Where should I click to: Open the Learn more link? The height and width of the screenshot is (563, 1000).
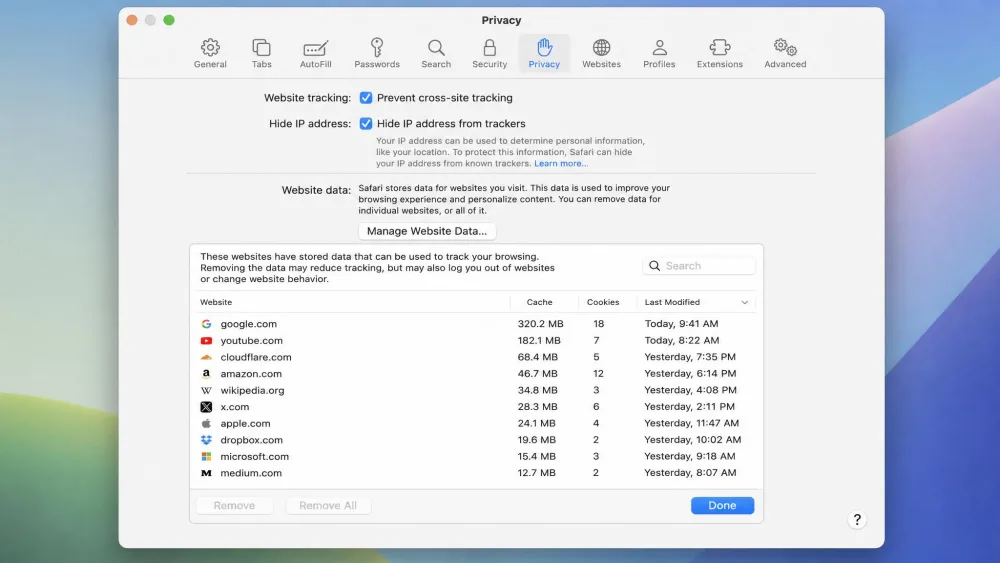561,163
